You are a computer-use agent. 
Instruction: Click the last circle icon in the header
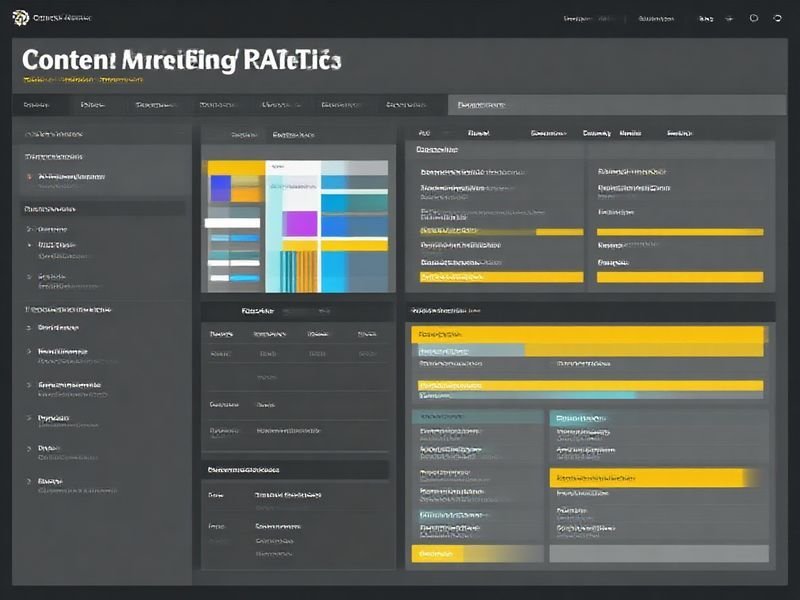tap(779, 18)
